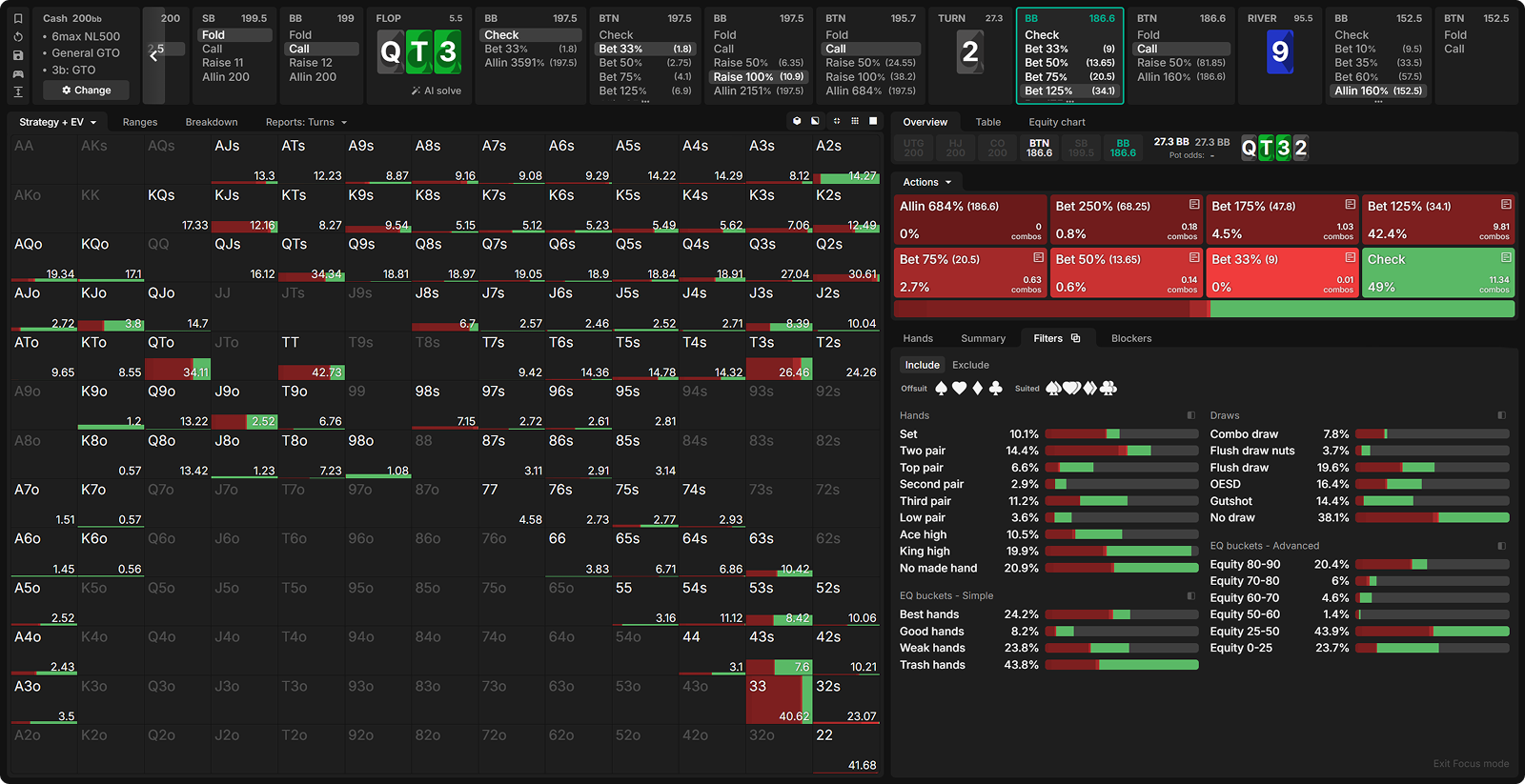Select the suited clubs filter icon

[x=1108, y=389]
